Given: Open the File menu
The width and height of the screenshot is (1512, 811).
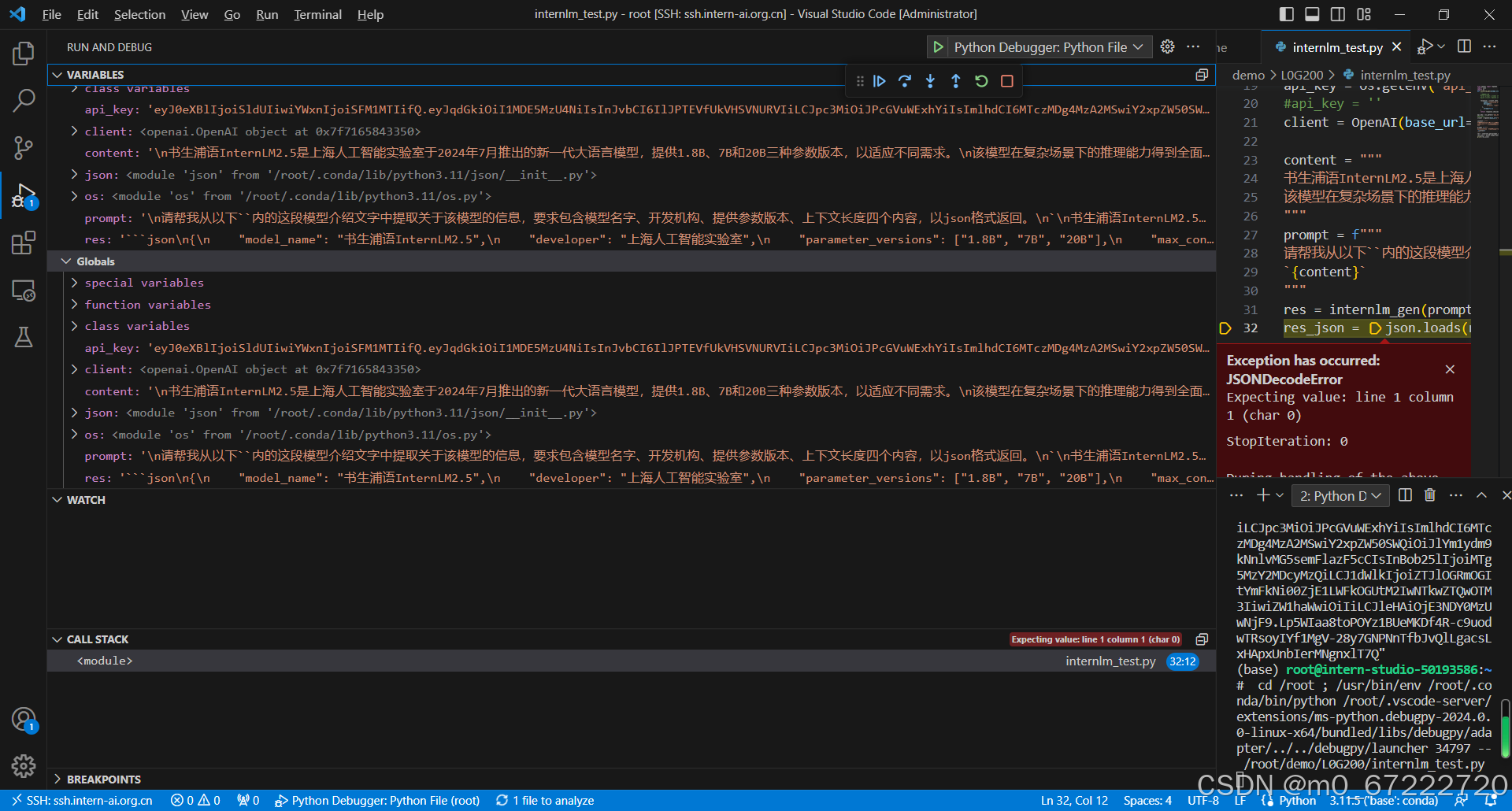Looking at the screenshot, I should (x=51, y=14).
